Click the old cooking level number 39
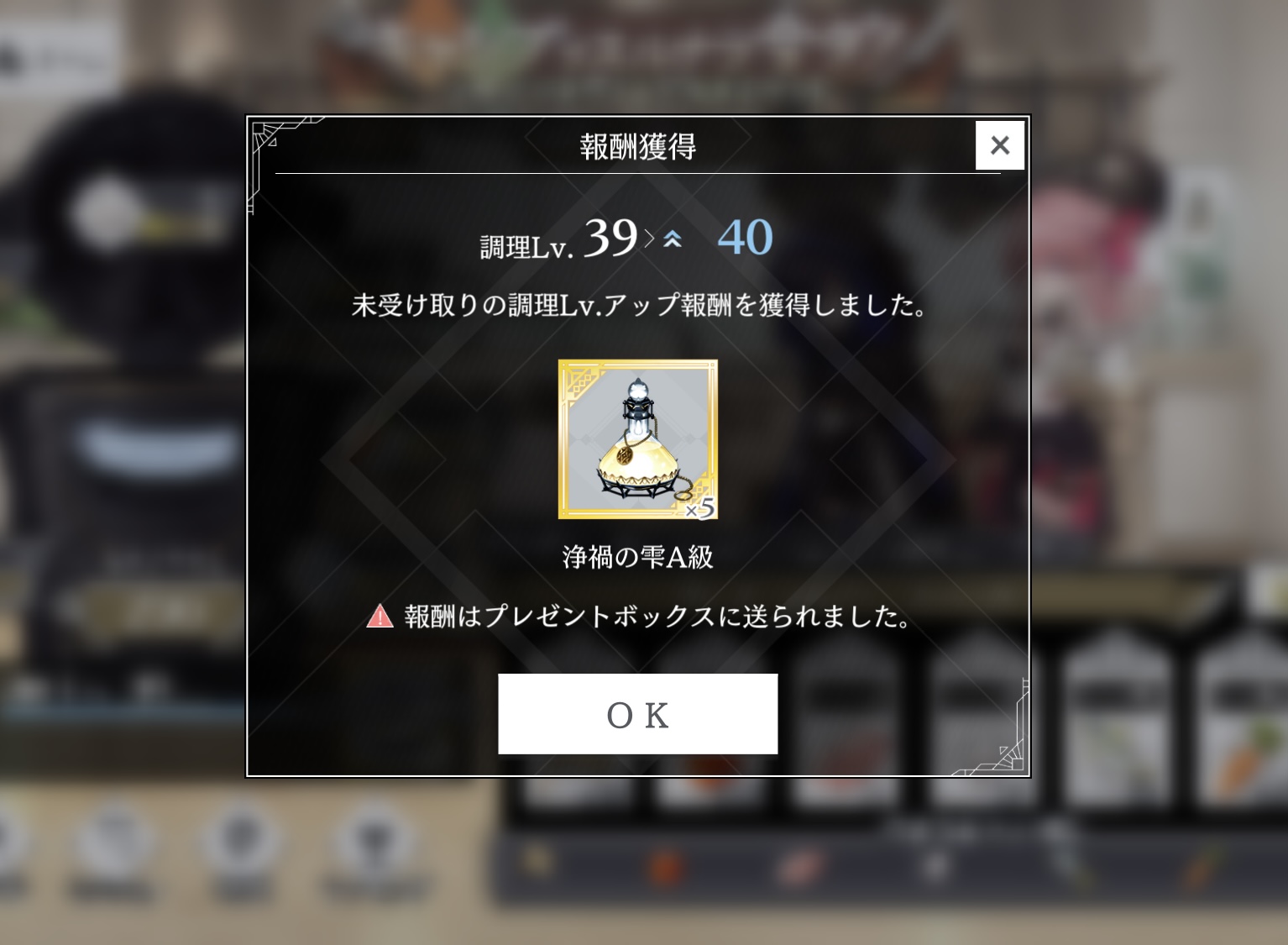This screenshot has width=1288, height=945. (x=610, y=238)
